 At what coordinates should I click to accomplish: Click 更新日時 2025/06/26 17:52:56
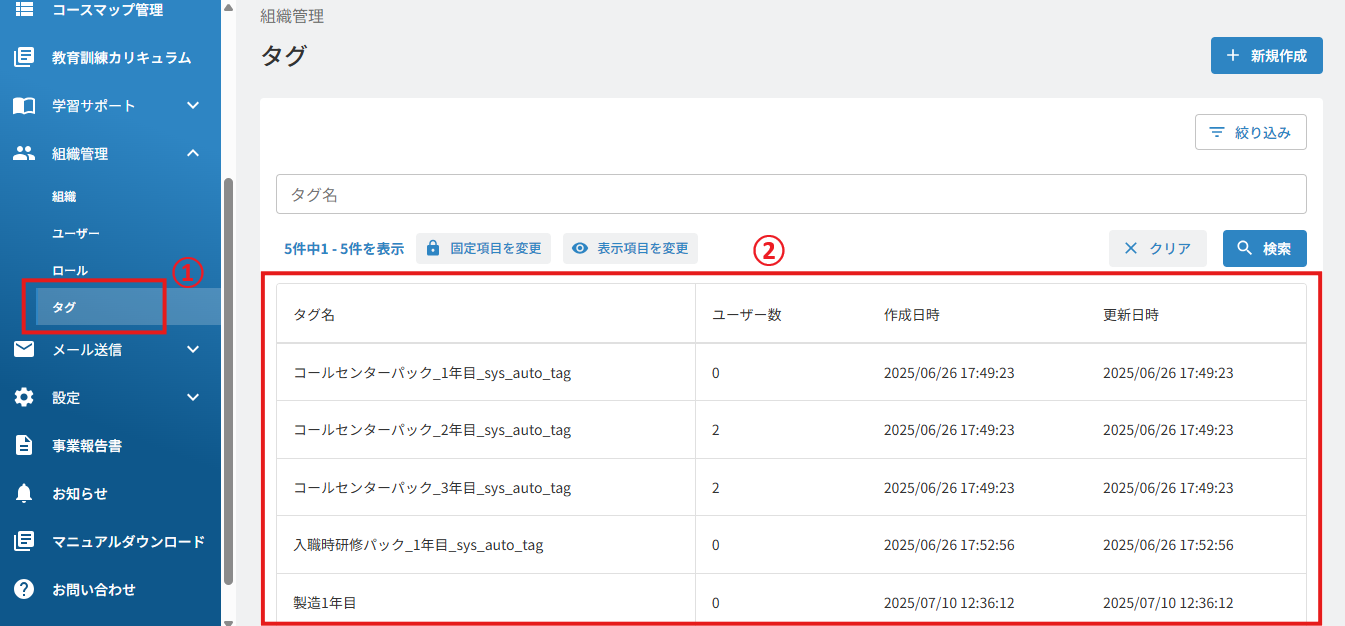click(1168, 545)
